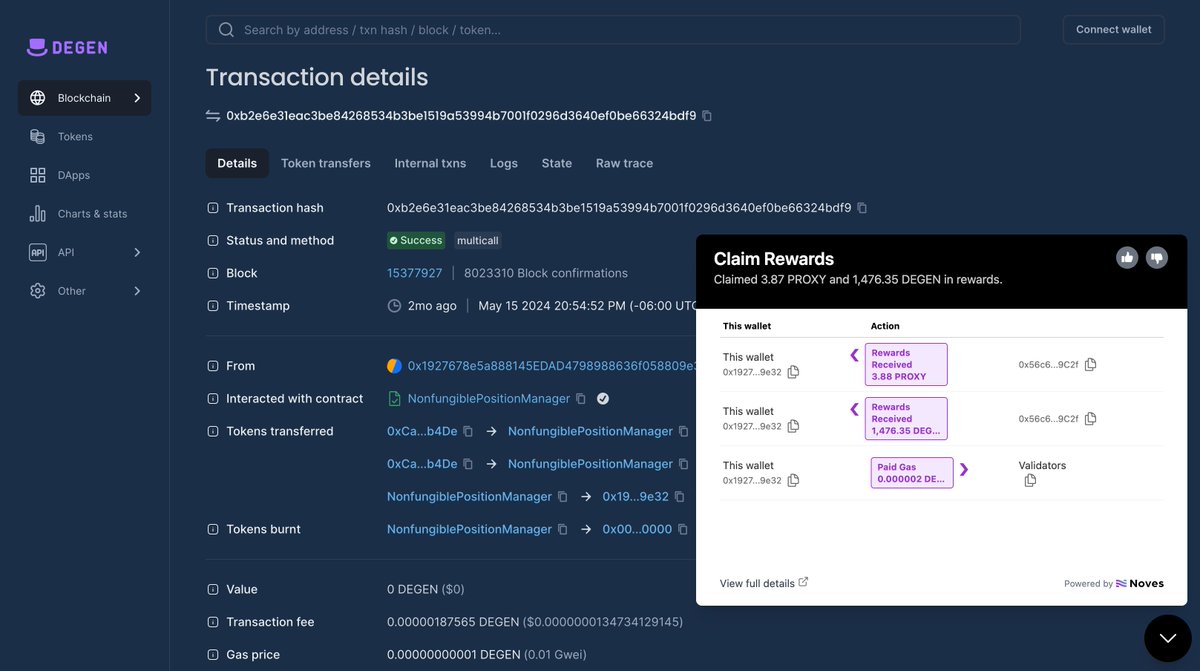Copy the 0x19...9e32 address in Tokens transferred

point(679,497)
